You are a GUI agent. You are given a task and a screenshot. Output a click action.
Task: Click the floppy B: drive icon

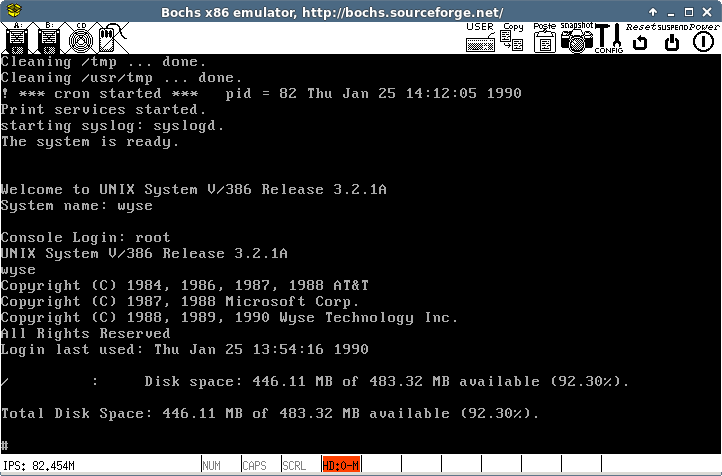point(49,38)
